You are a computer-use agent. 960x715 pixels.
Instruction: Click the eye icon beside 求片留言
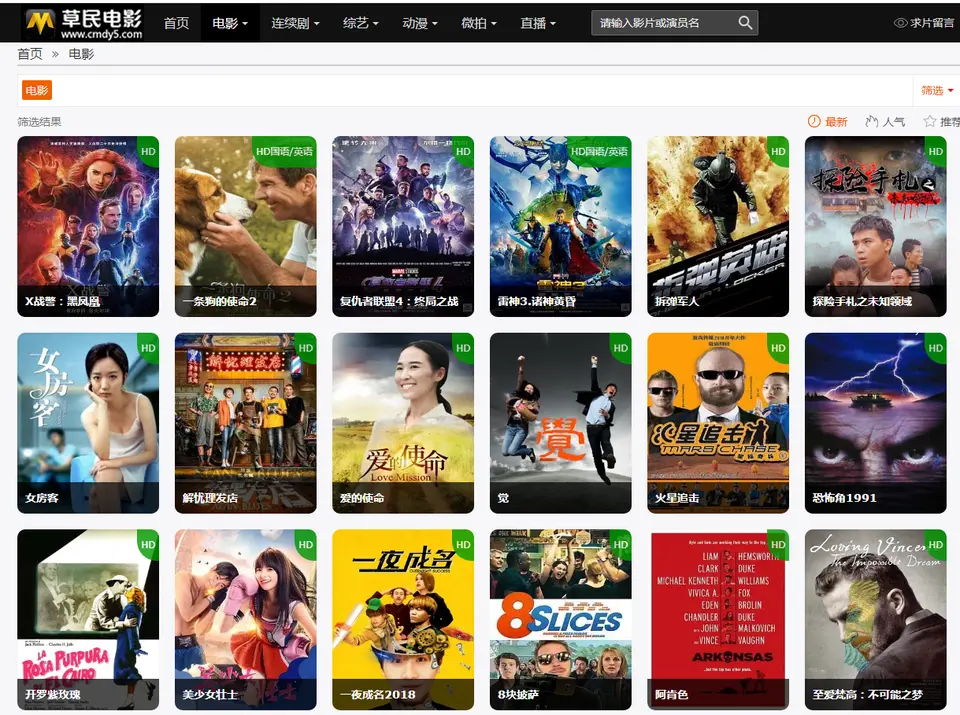tap(900, 23)
